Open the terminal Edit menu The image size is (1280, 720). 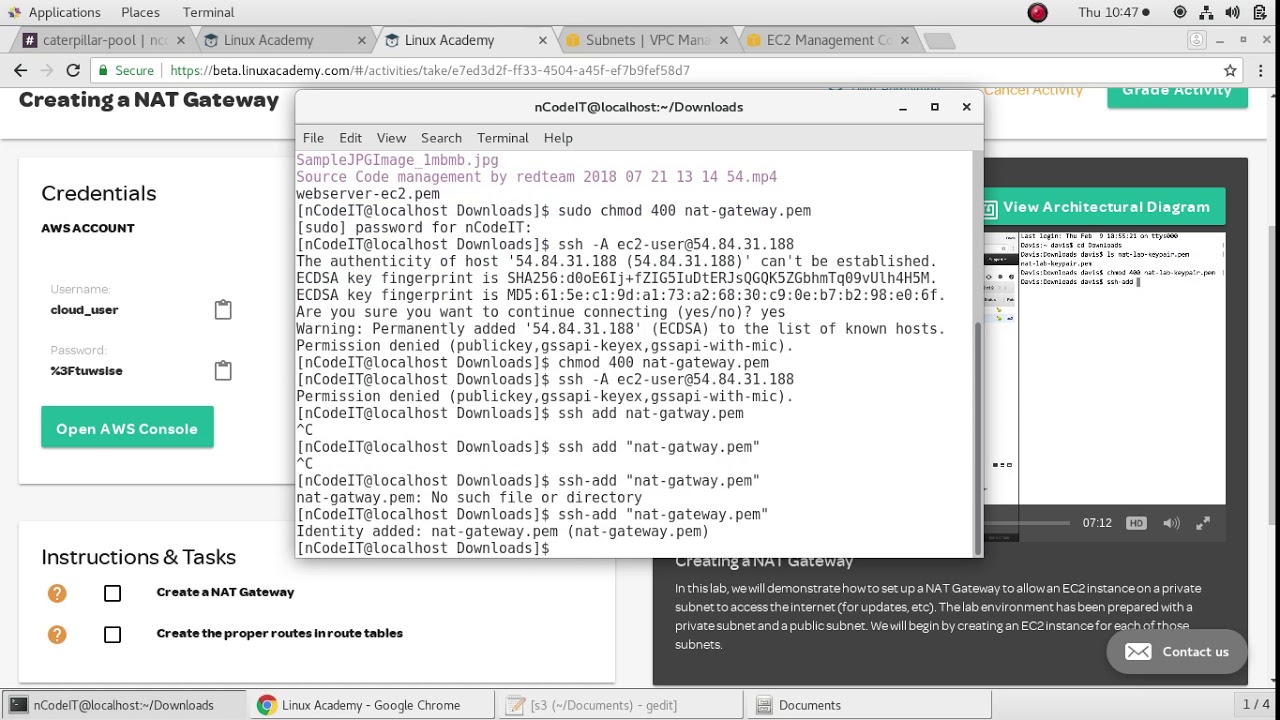coord(350,138)
